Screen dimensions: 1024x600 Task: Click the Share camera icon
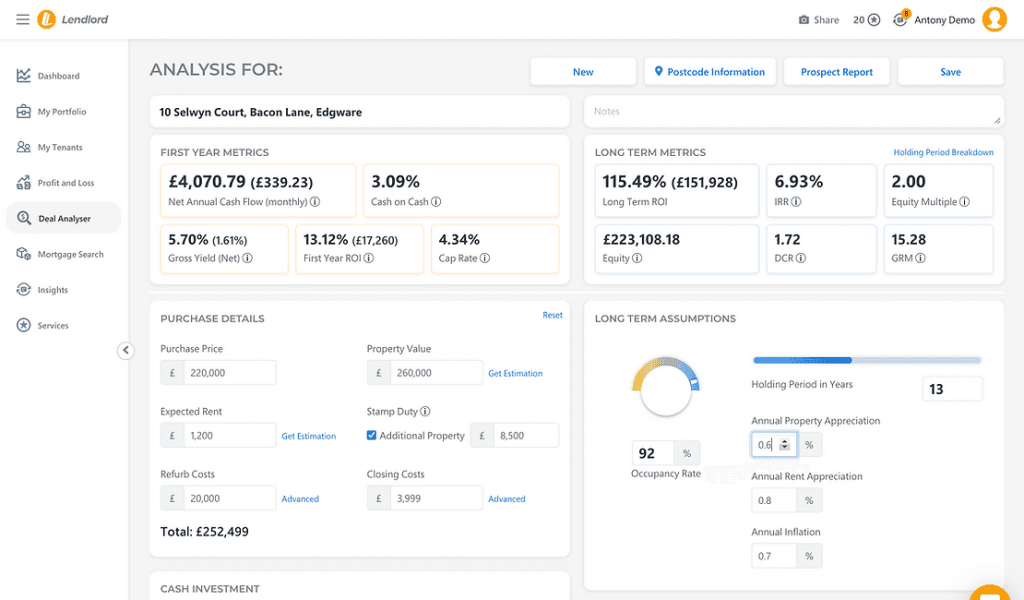click(x=804, y=20)
